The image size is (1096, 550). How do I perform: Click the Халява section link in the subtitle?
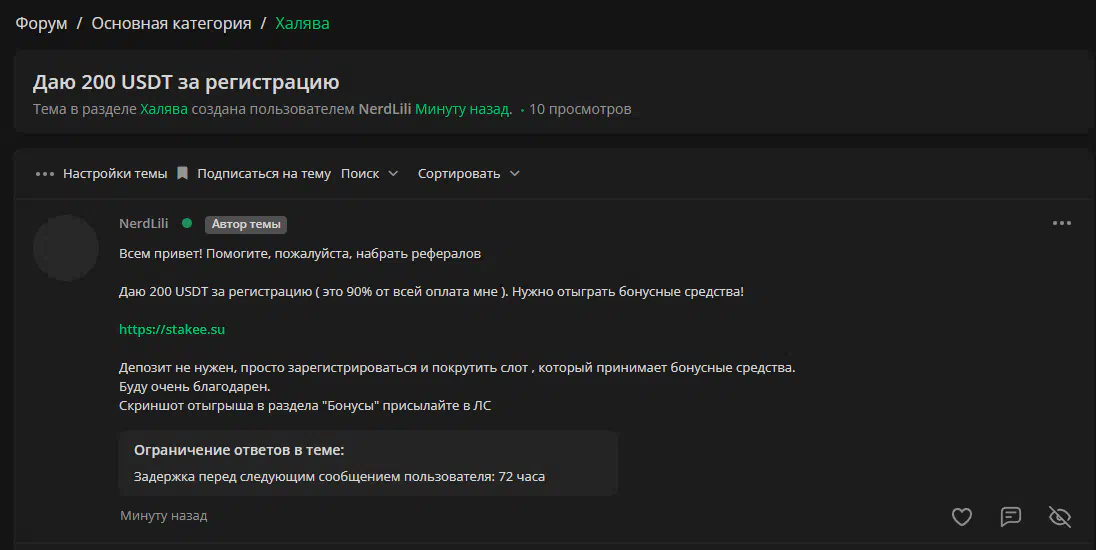point(164,109)
